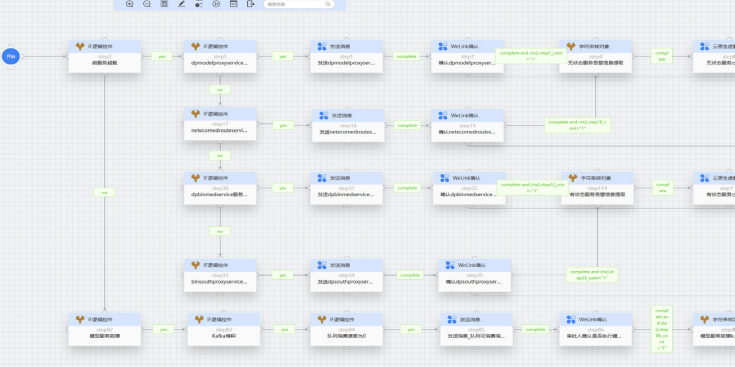Viewport: 735px width, 367px height.
Task: Select the 'no' label below step5
Action: click(220, 90)
